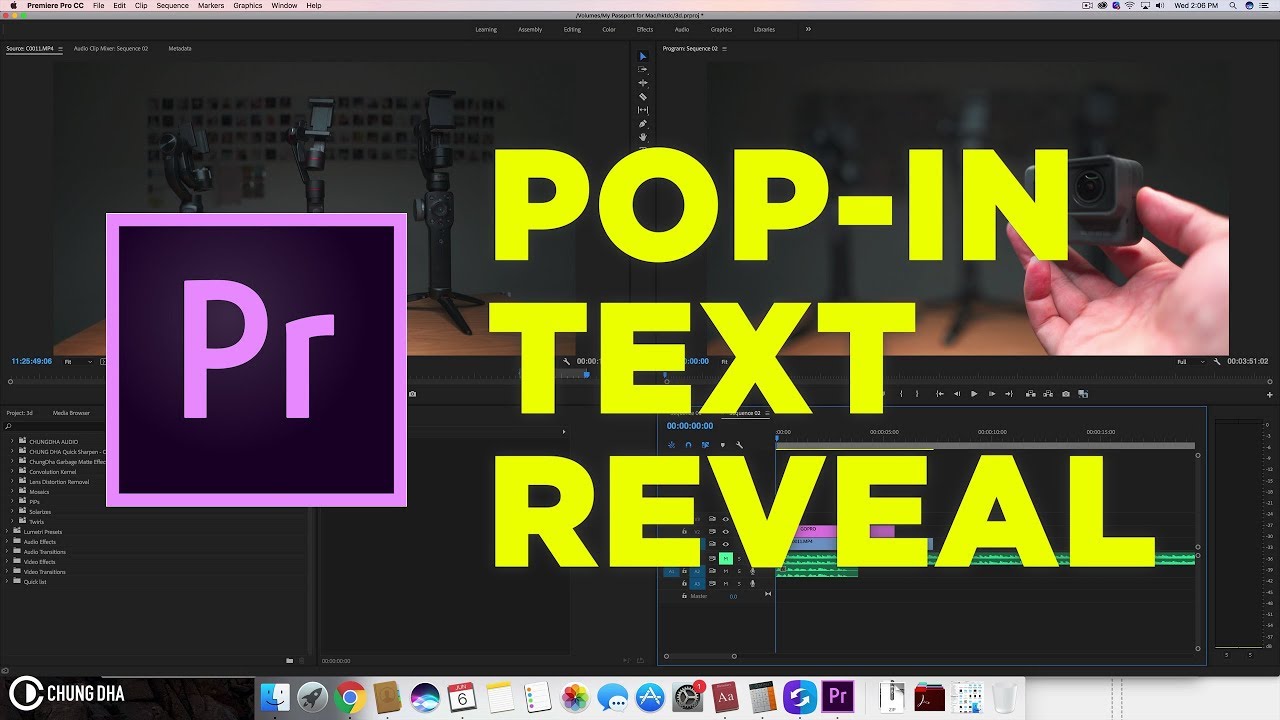The width and height of the screenshot is (1280, 720).
Task: Toggle V2 track output eye
Action: [726, 531]
